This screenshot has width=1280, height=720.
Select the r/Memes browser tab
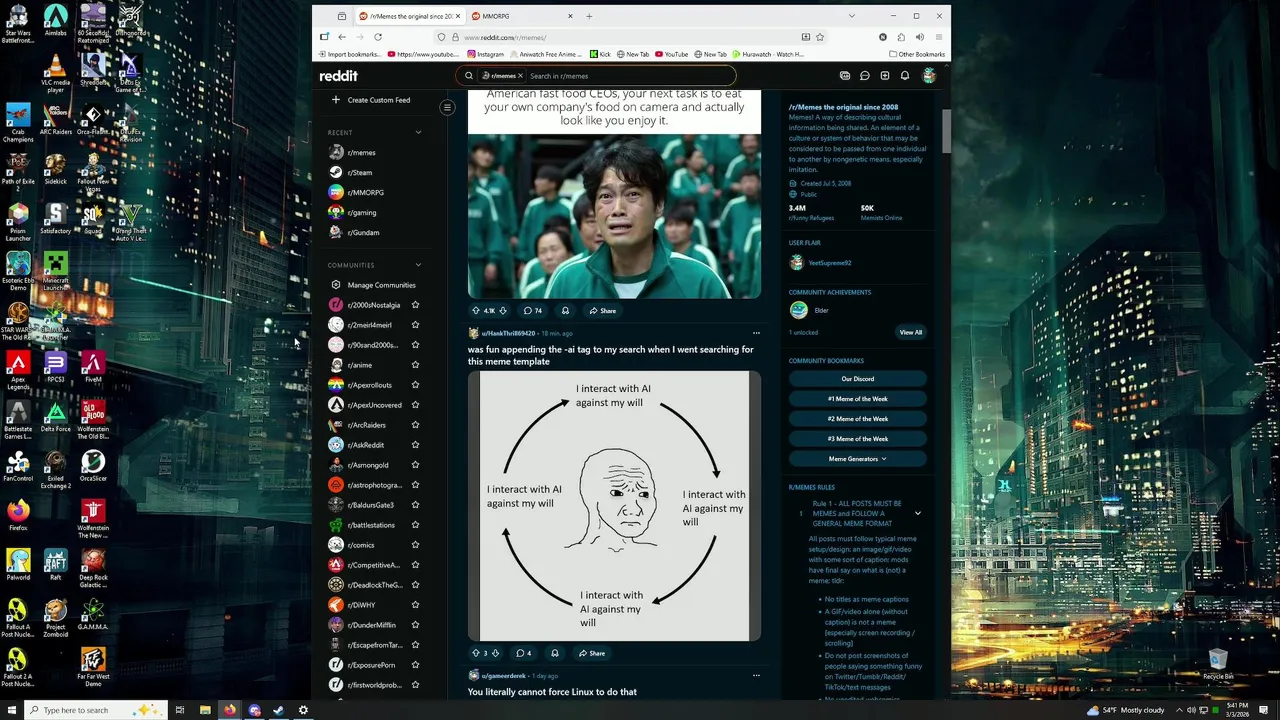pos(408,16)
